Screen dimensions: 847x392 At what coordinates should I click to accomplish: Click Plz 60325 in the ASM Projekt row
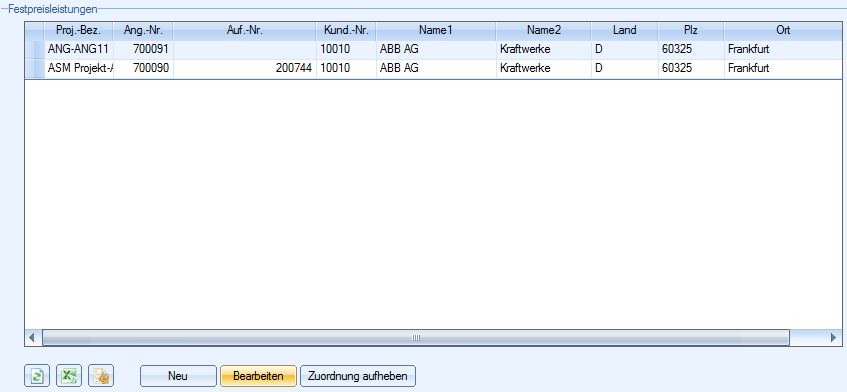[x=691, y=69]
